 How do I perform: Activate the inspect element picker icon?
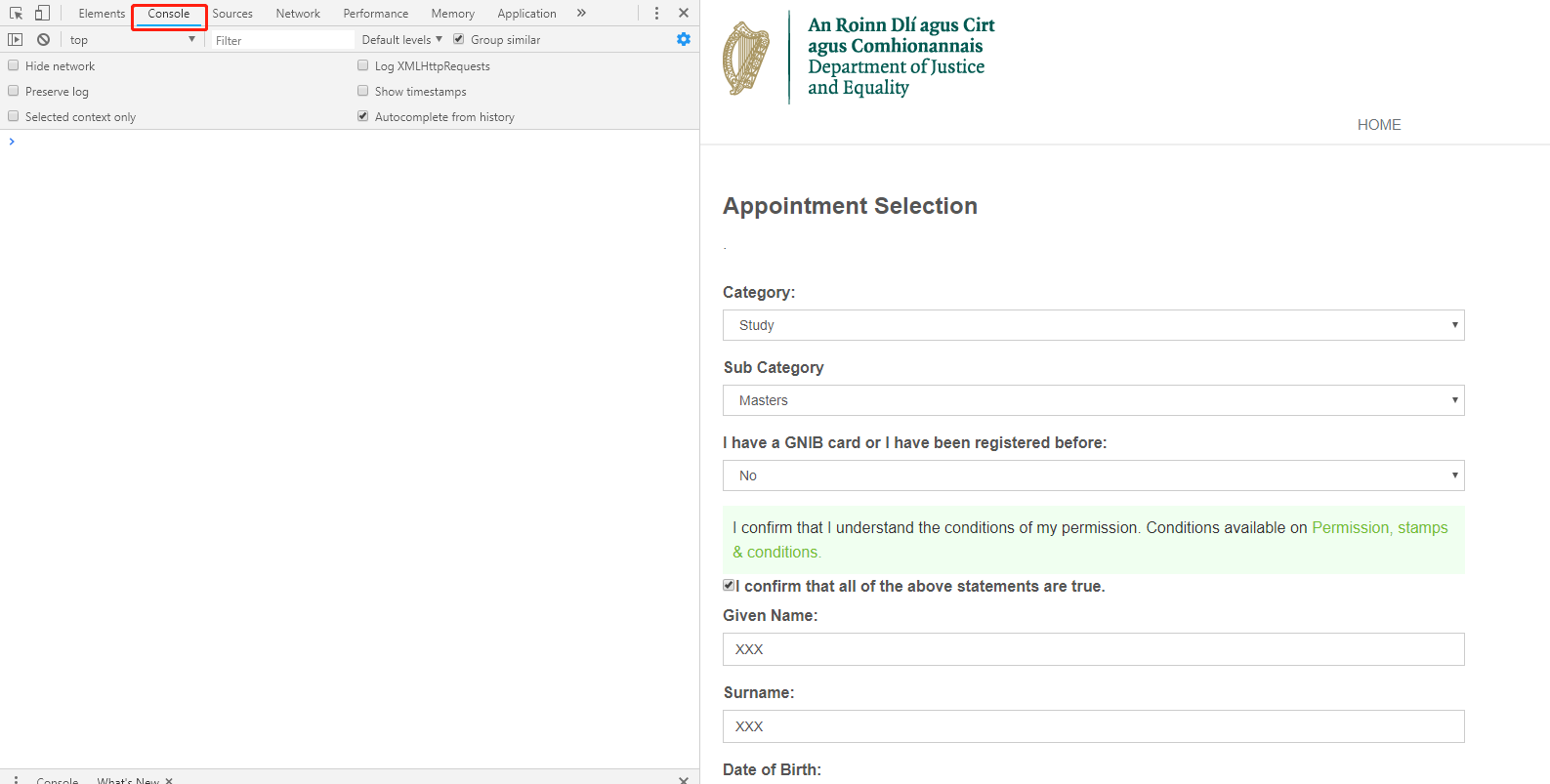16,14
